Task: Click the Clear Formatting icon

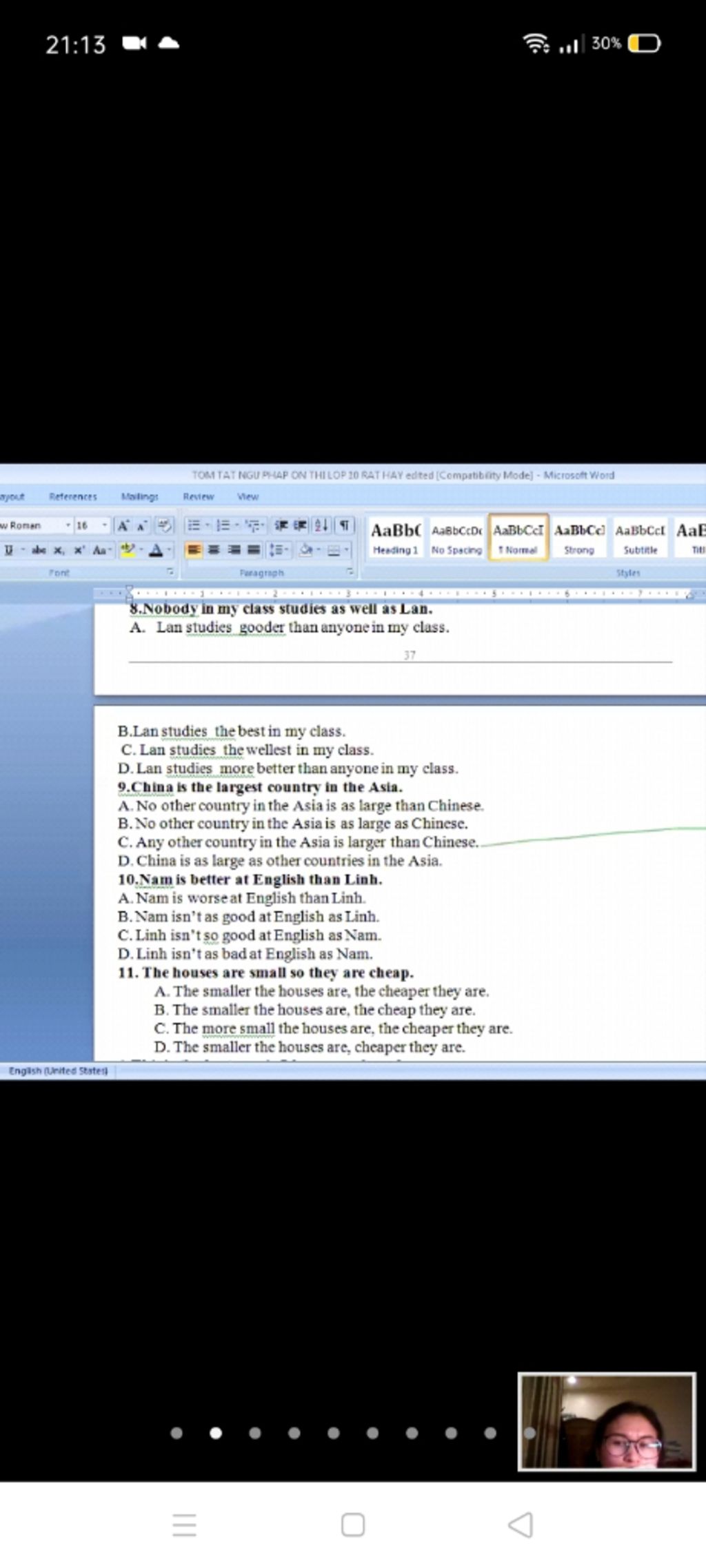Action: (x=164, y=525)
